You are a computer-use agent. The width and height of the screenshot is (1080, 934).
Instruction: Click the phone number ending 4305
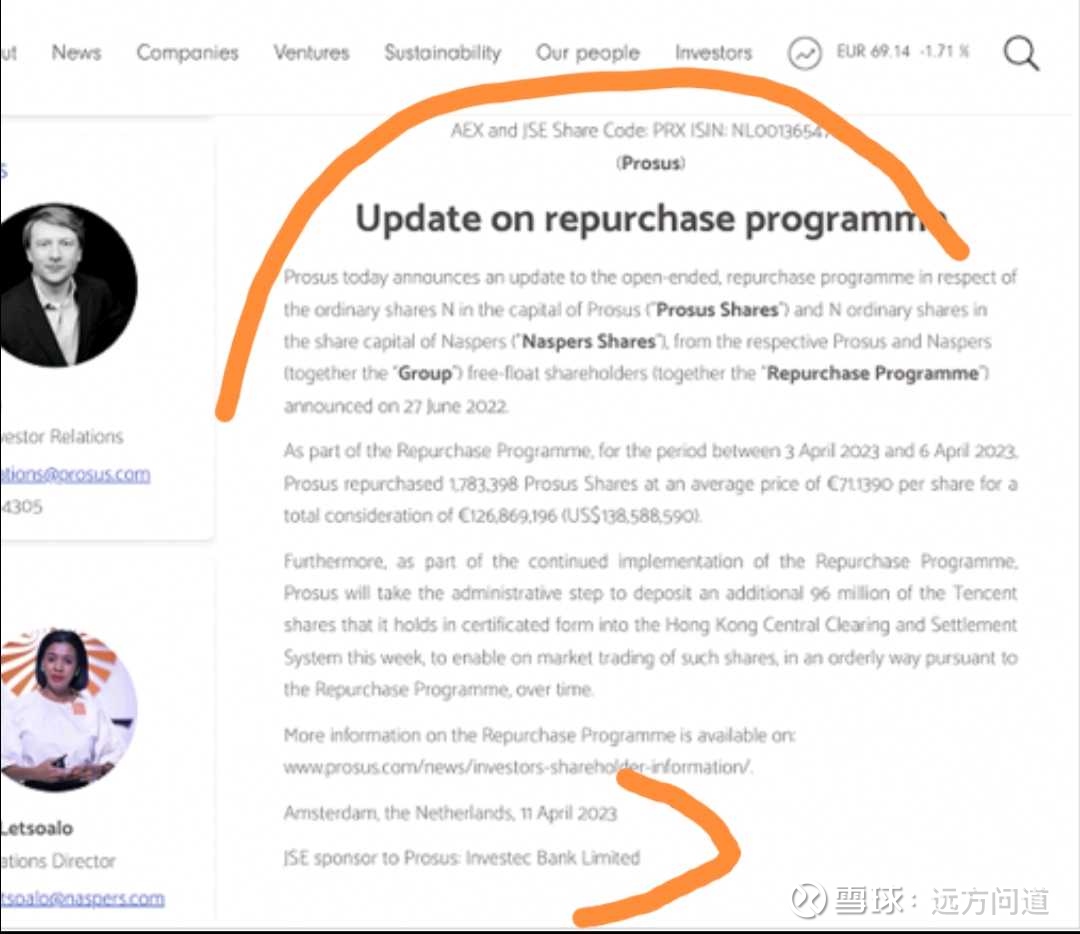pyautogui.click(x=21, y=506)
